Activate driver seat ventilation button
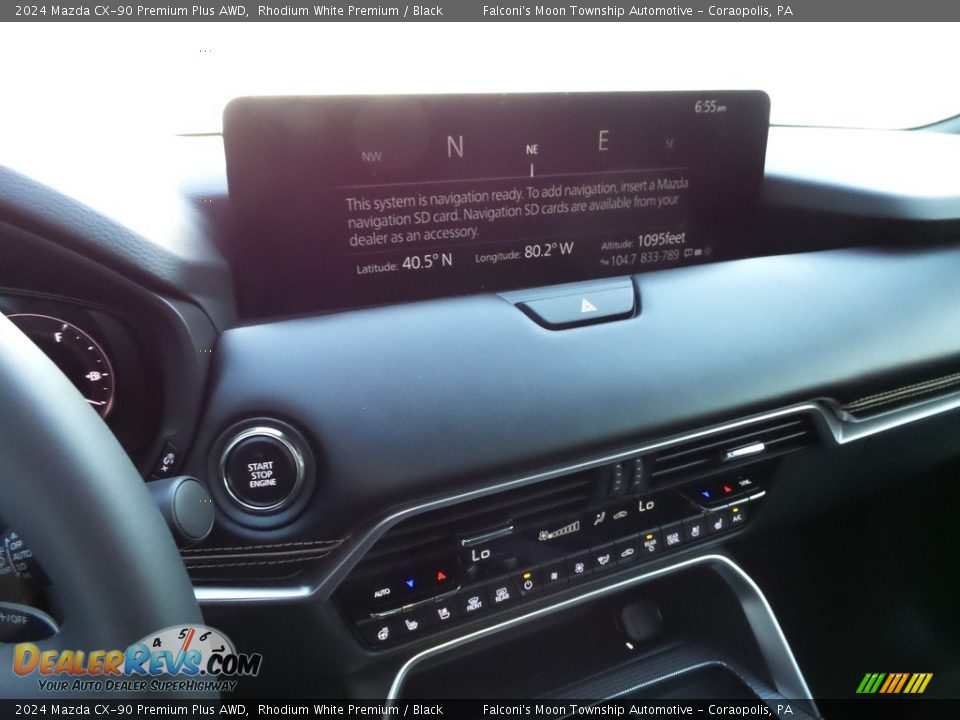 pos(444,613)
